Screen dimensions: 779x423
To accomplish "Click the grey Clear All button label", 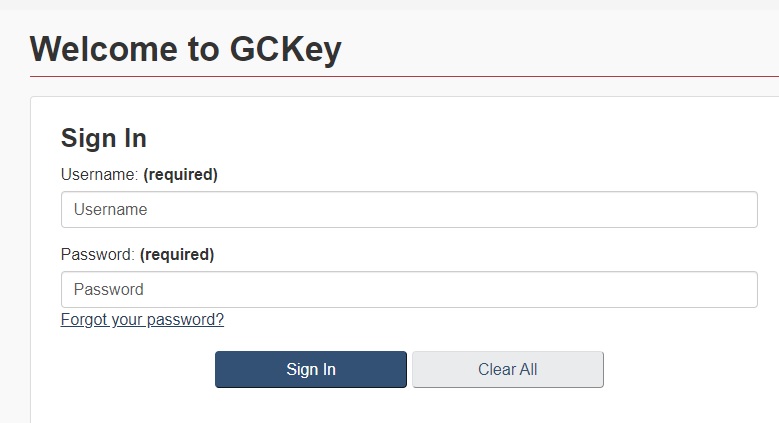I will point(508,369).
